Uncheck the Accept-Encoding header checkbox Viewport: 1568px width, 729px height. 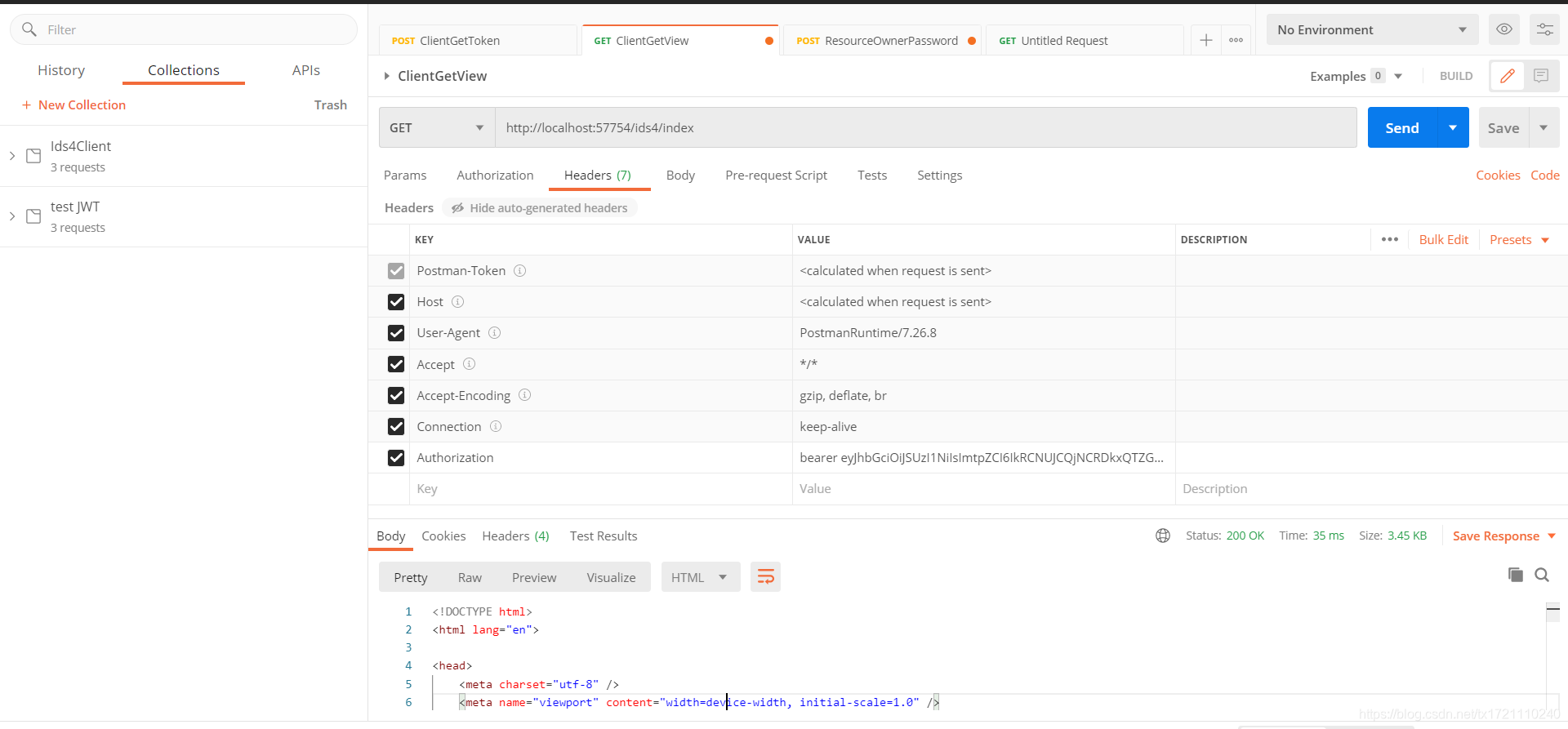[x=396, y=395]
